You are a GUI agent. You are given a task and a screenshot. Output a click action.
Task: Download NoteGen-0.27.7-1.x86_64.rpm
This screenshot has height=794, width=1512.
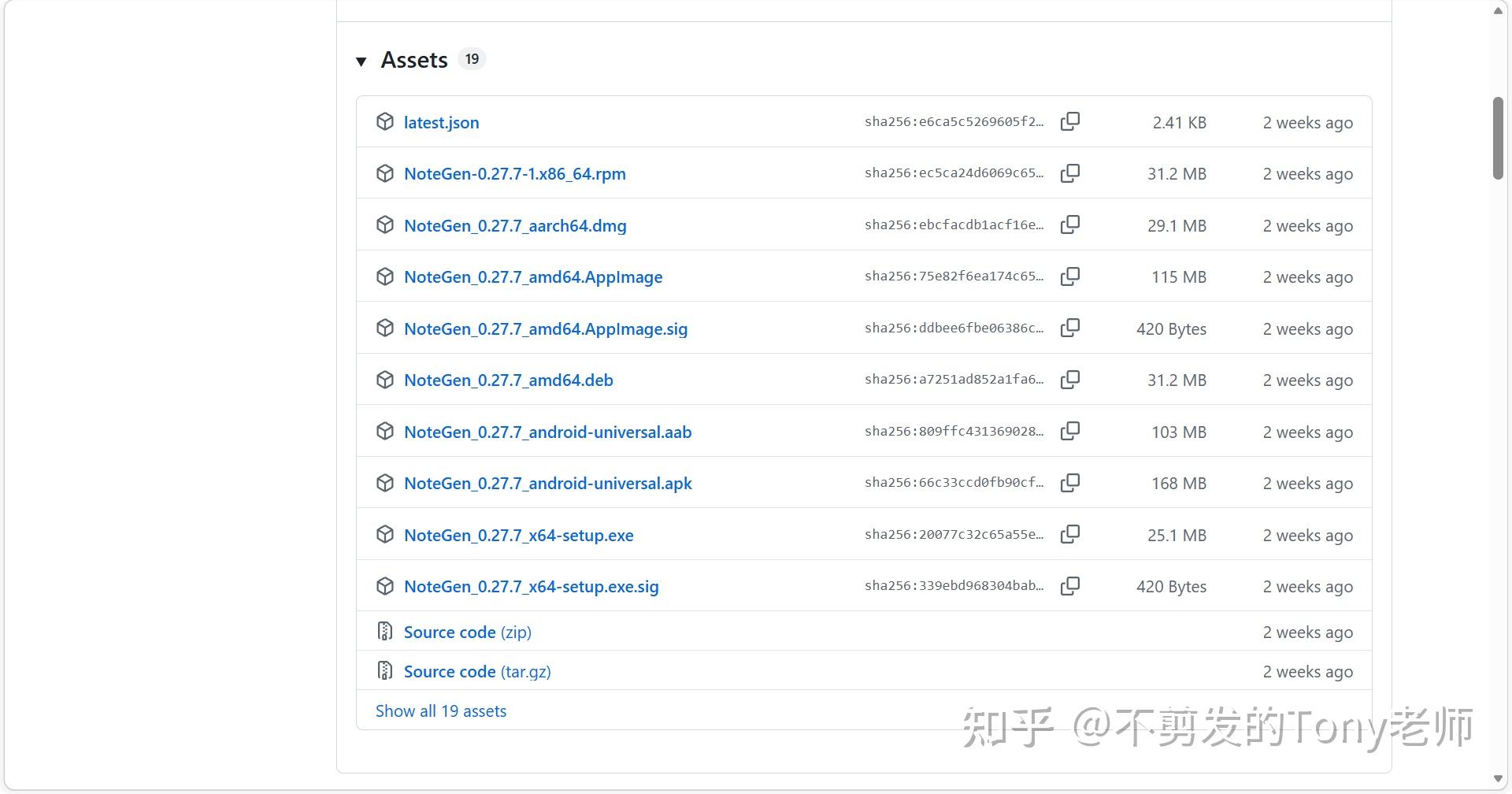click(x=515, y=173)
